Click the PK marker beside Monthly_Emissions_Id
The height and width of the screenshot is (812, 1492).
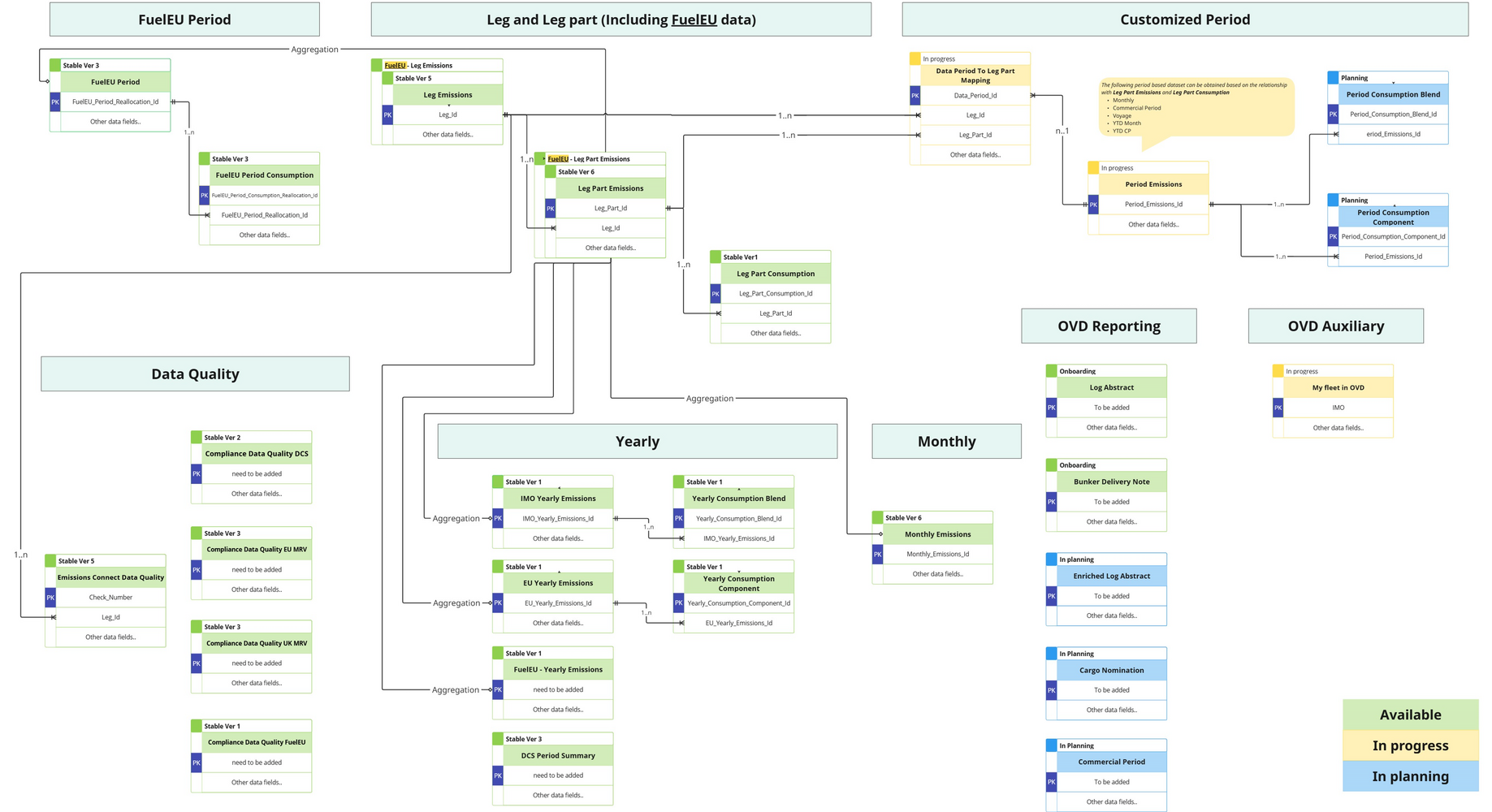click(x=878, y=554)
